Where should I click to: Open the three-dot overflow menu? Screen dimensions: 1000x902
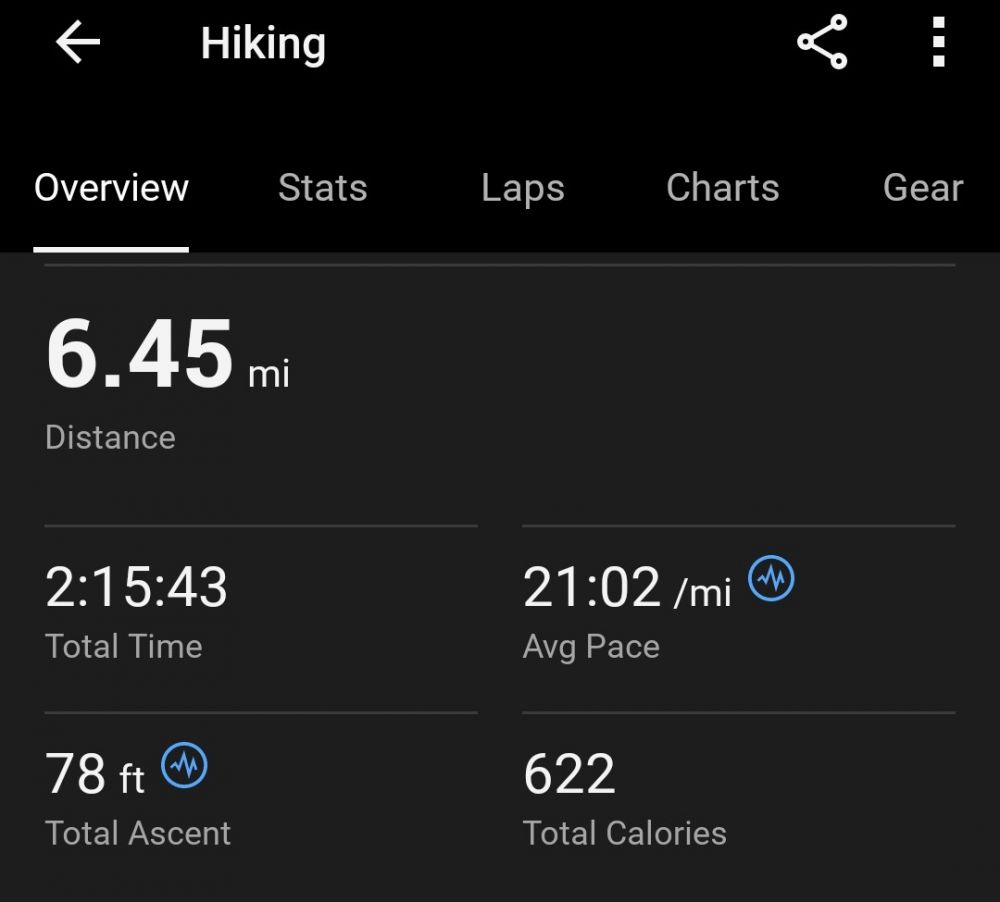pyautogui.click(x=938, y=43)
